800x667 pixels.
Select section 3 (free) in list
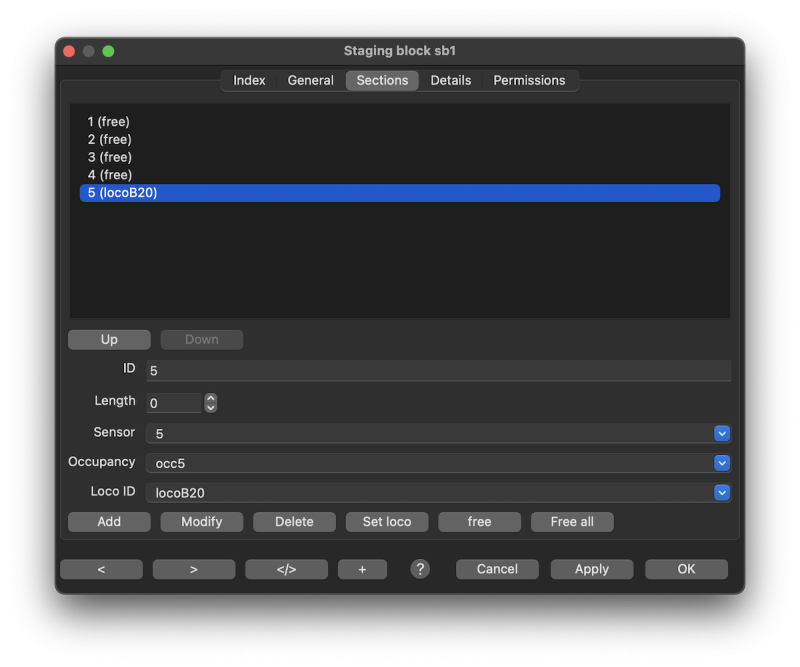point(110,157)
